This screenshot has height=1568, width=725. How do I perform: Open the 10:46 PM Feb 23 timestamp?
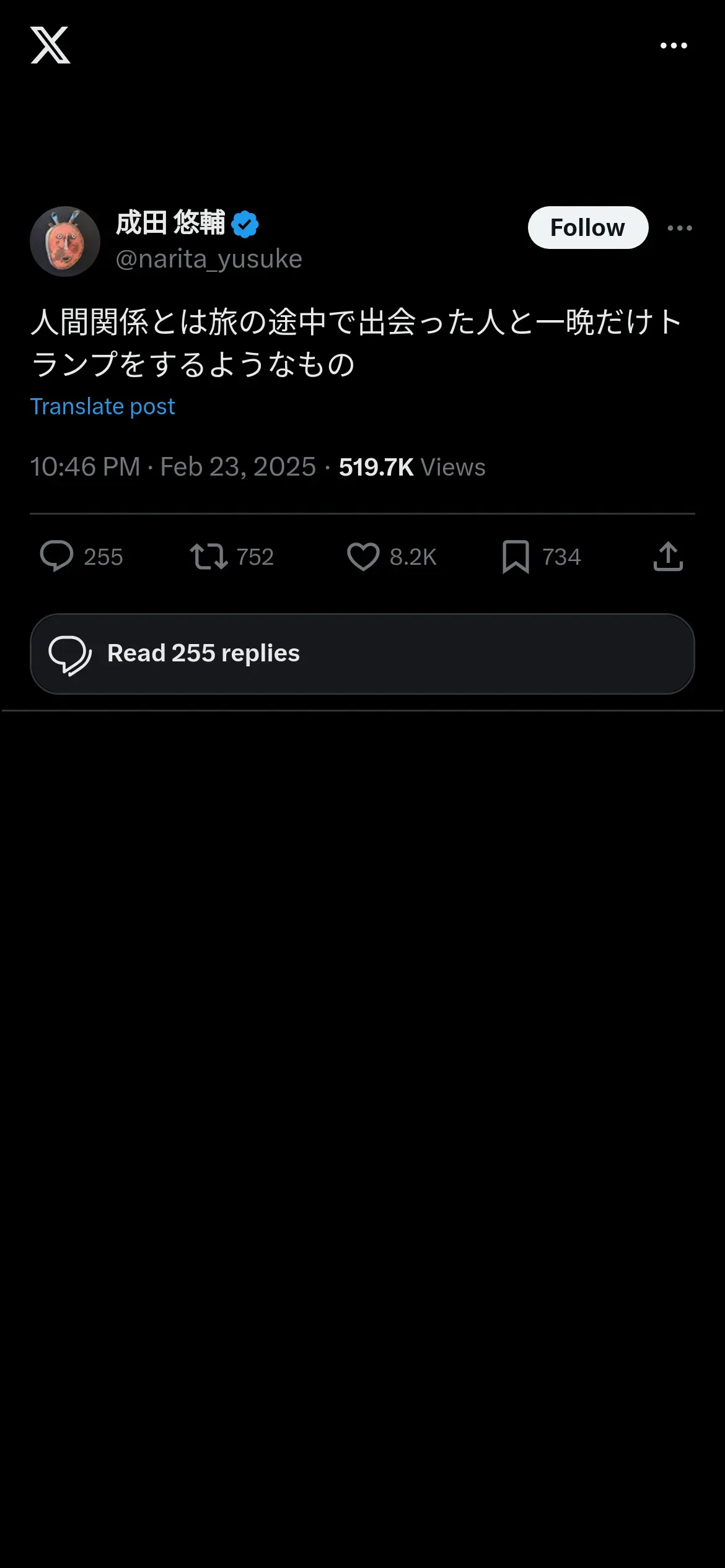tap(173, 467)
